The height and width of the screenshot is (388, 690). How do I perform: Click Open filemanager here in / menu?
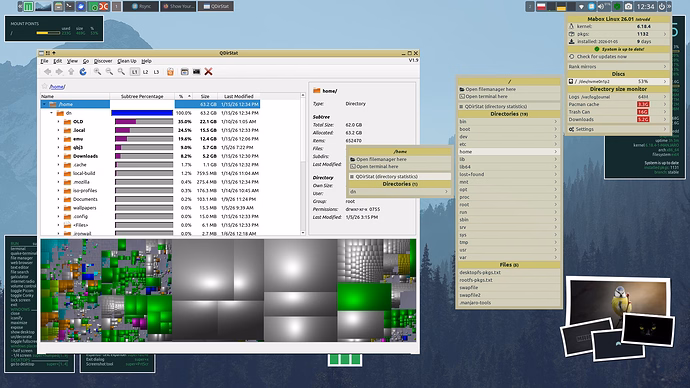click(508, 89)
